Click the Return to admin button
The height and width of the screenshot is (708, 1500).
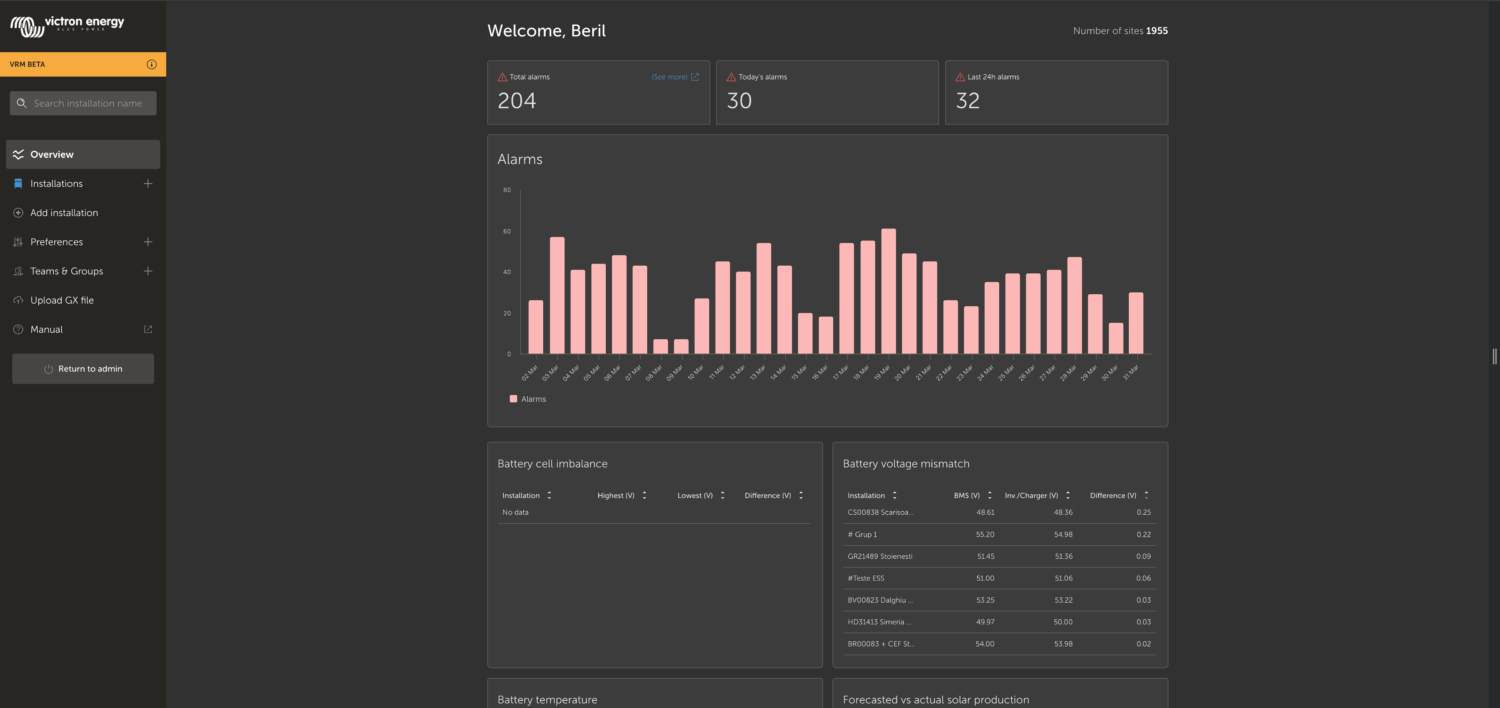82,368
